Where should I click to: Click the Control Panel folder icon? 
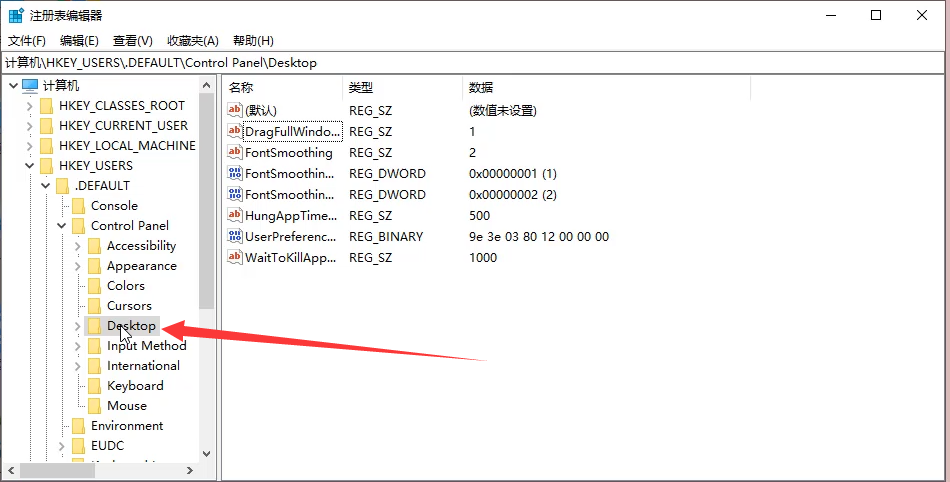tap(78, 226)
